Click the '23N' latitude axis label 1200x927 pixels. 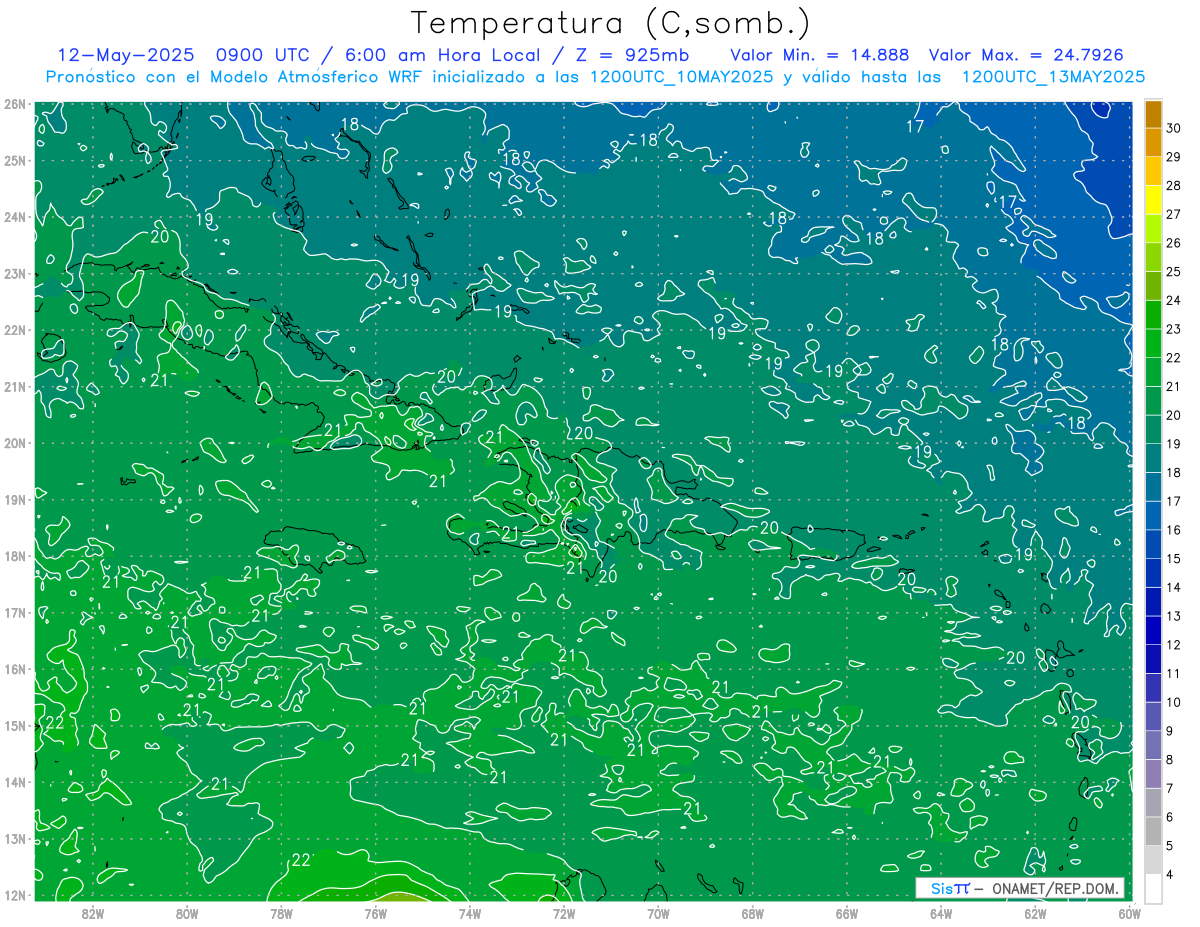click(14, 273)
